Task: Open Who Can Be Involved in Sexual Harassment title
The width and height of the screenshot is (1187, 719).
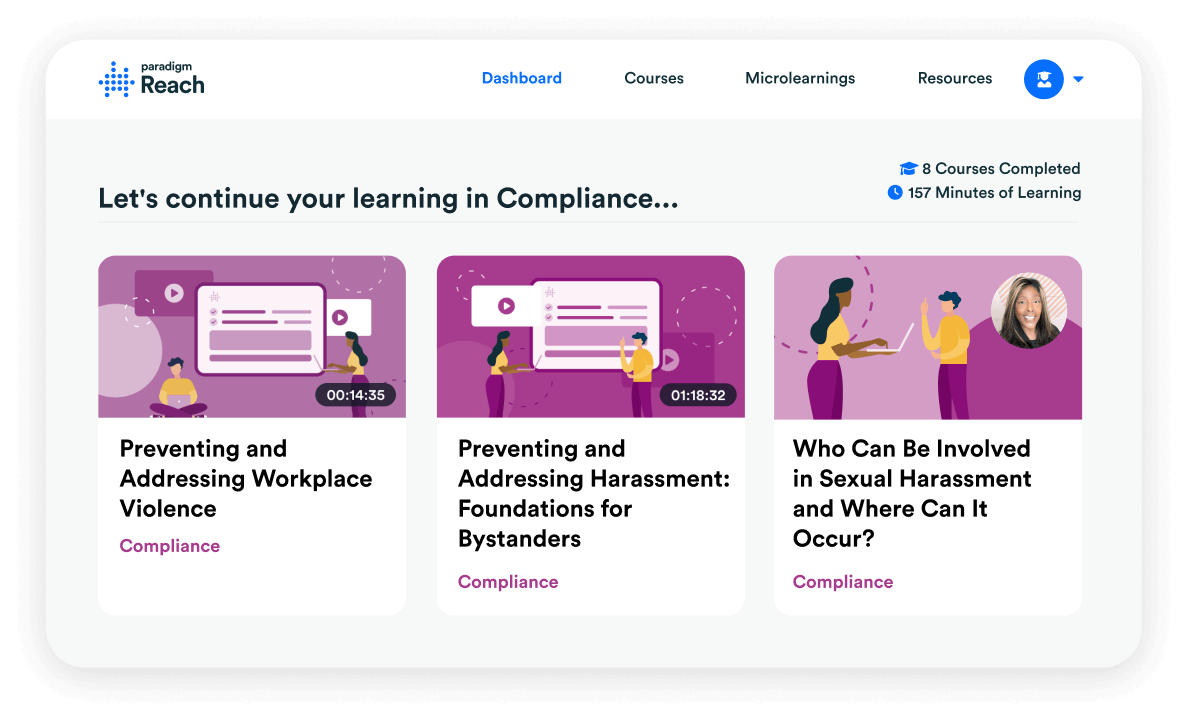Action: pos(911,493)
